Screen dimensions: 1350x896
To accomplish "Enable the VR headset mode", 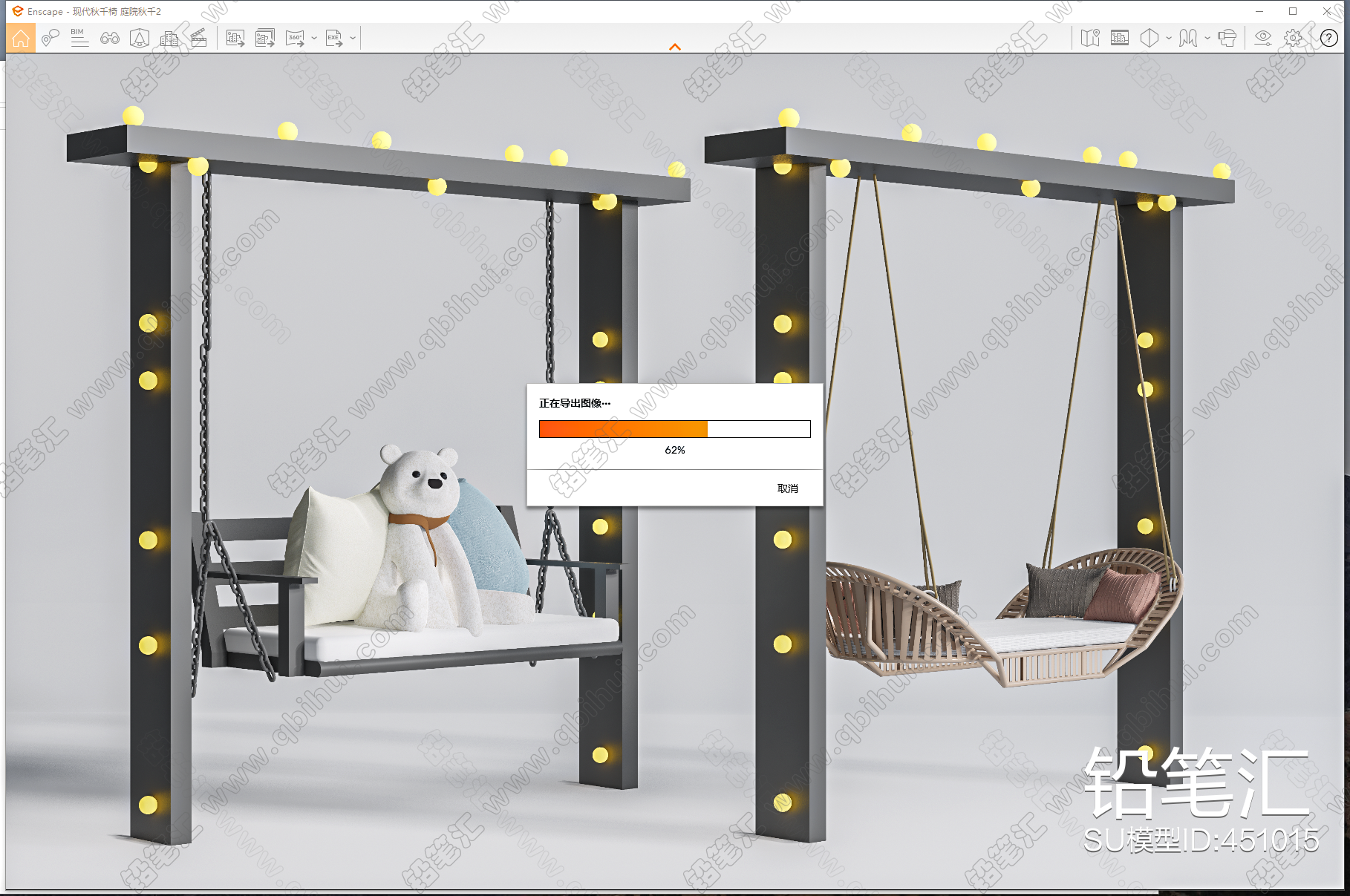I will pos(1227,38).
